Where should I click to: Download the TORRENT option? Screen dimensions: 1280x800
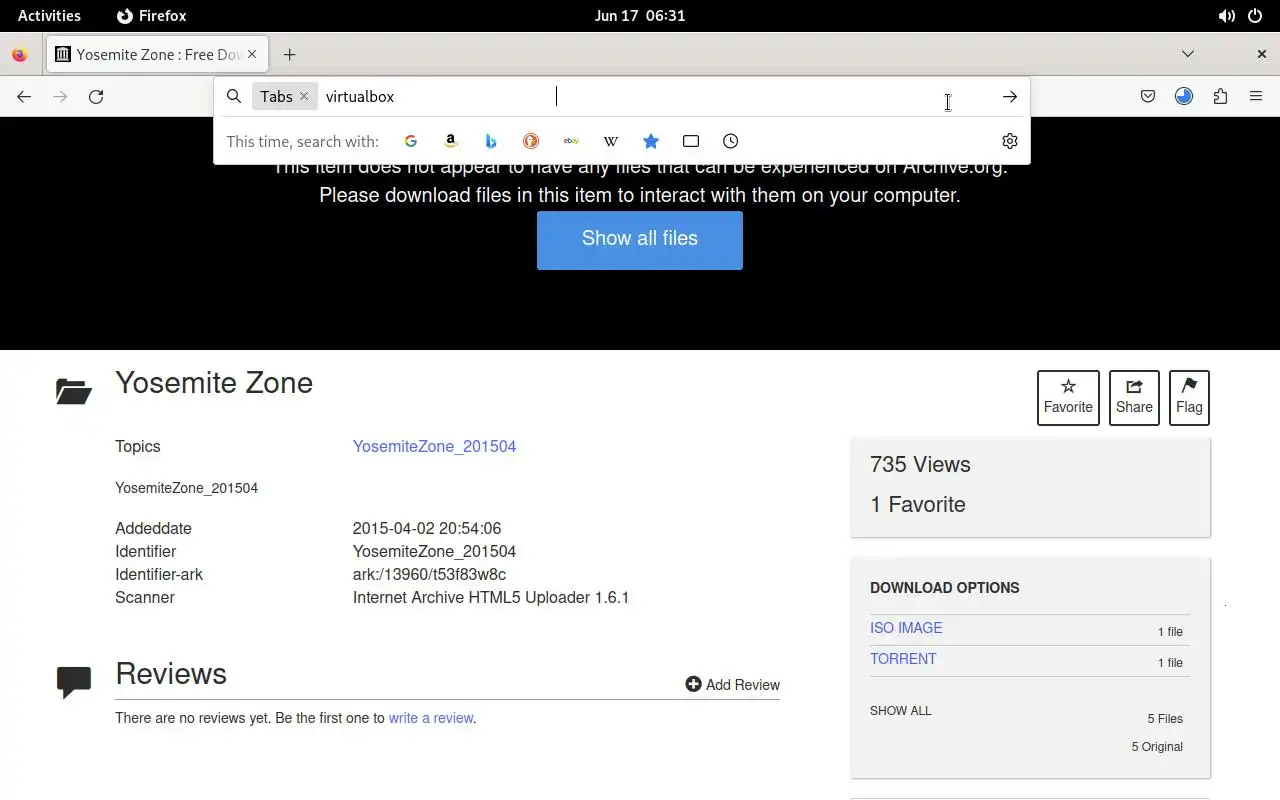(903, 659)
